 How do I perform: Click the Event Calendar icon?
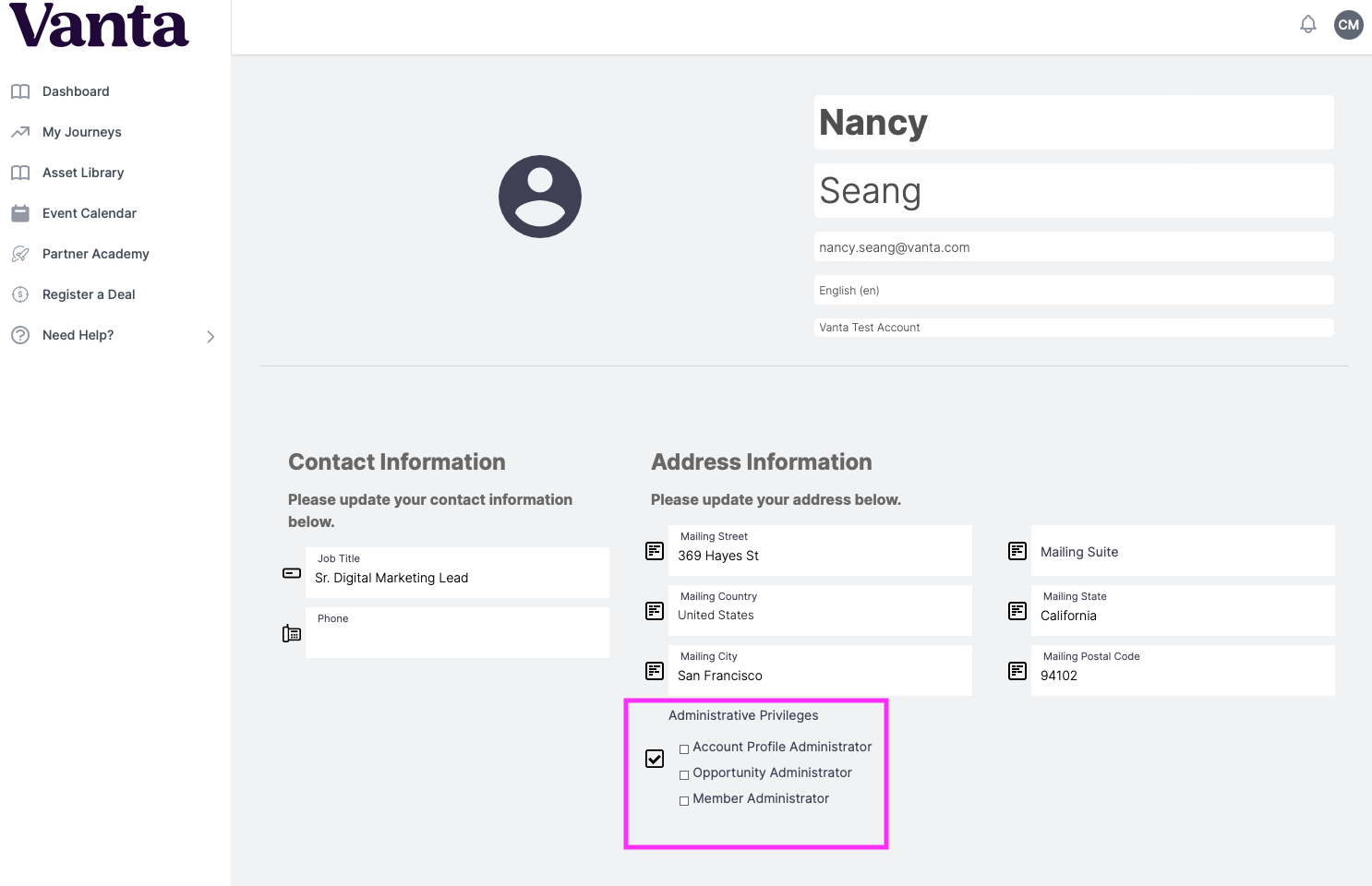[x=20, y=213]
